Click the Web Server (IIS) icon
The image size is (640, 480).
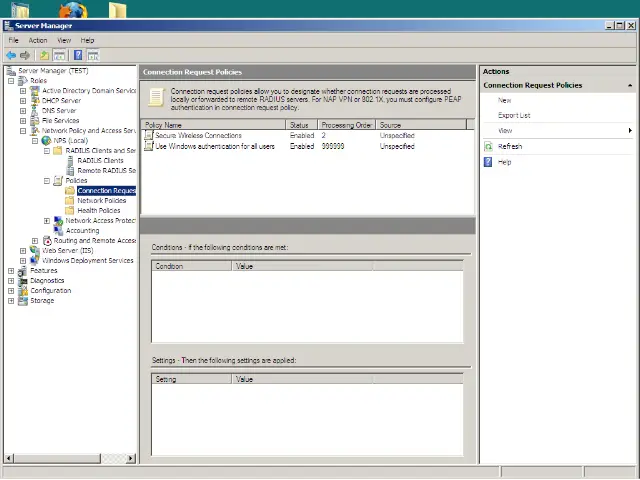point(35,251)
